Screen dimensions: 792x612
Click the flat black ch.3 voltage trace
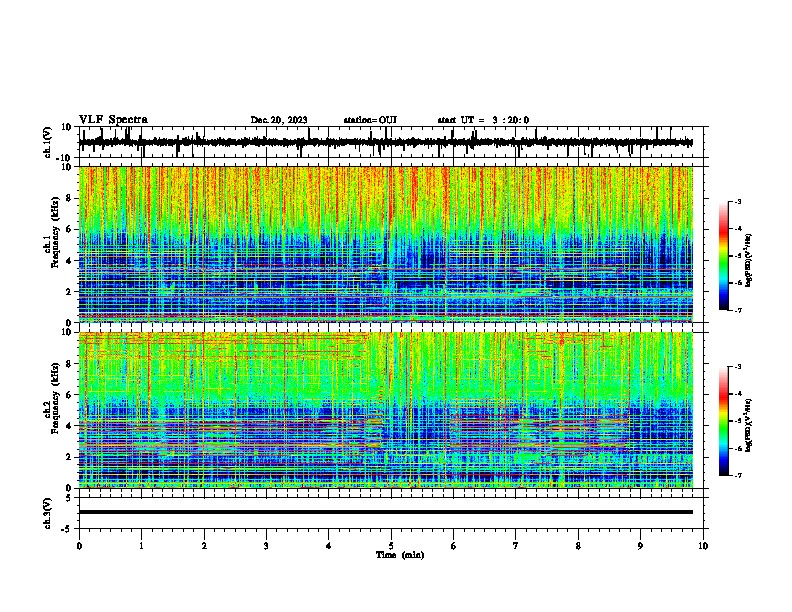click(385, 512)
